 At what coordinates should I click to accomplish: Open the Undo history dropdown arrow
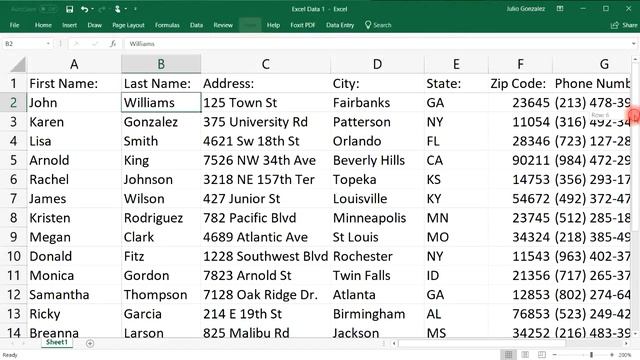click(92, 9)
